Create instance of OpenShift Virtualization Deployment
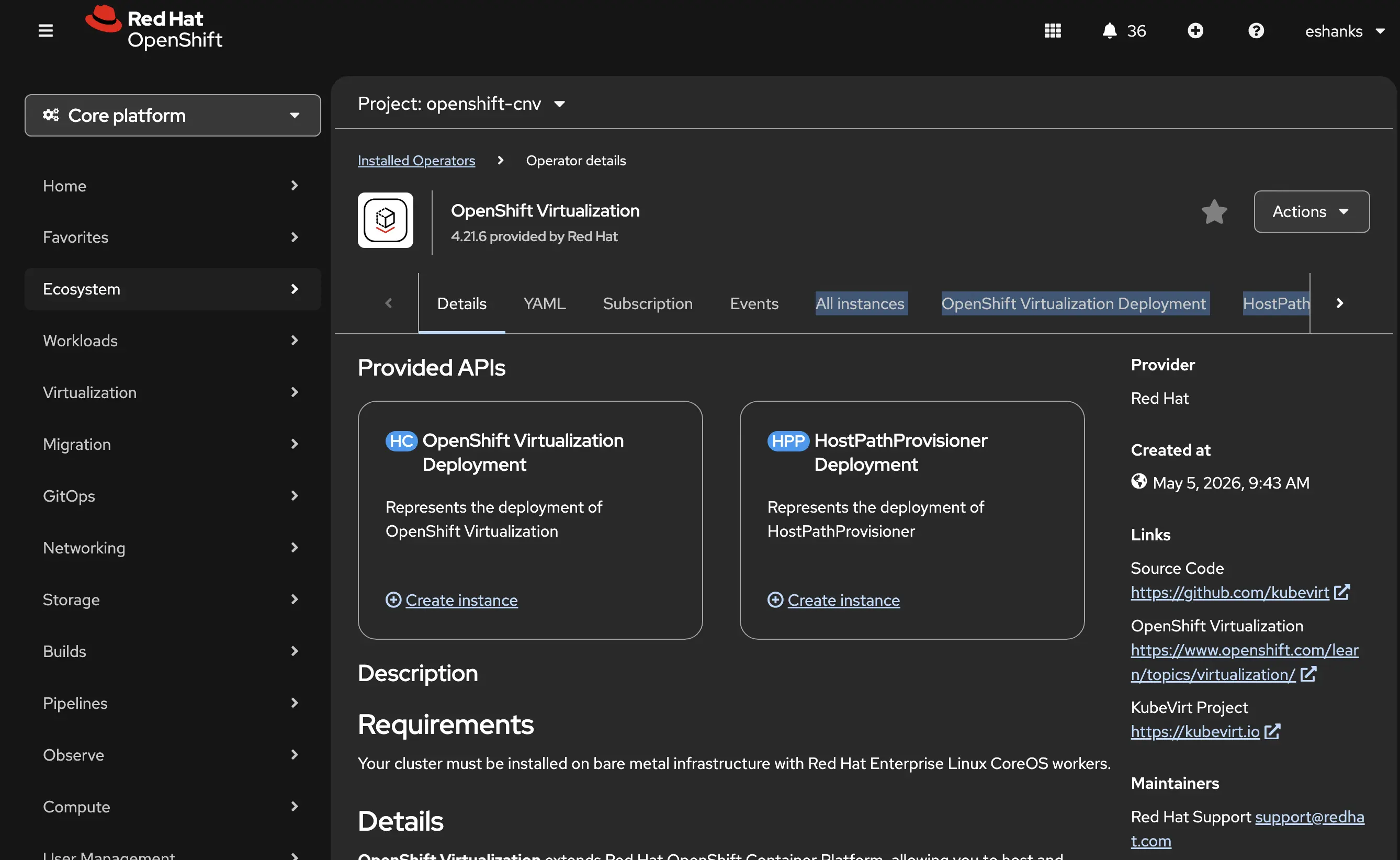This screenshot has height=860, width=1400. tap(451, 600)
